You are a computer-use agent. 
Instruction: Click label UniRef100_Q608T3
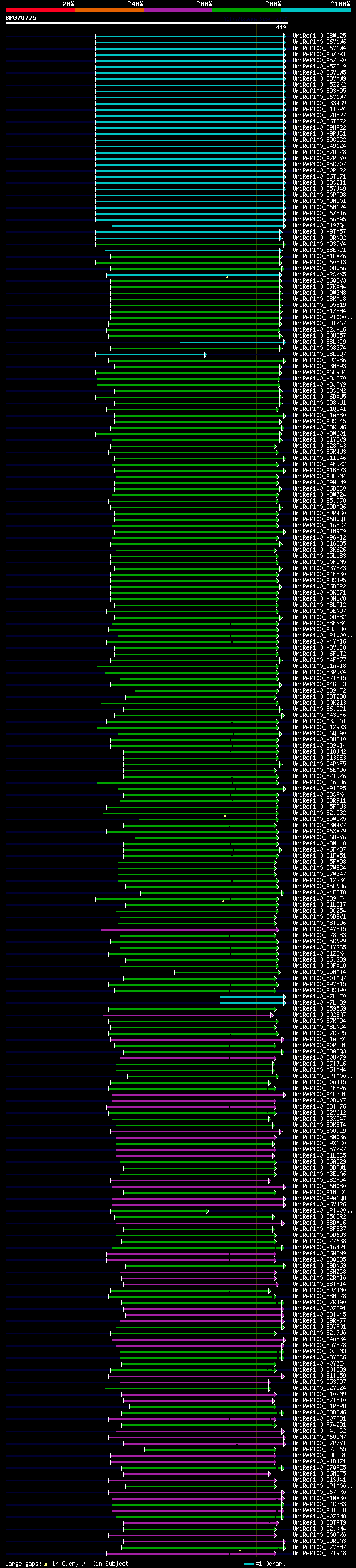point(319,263)
